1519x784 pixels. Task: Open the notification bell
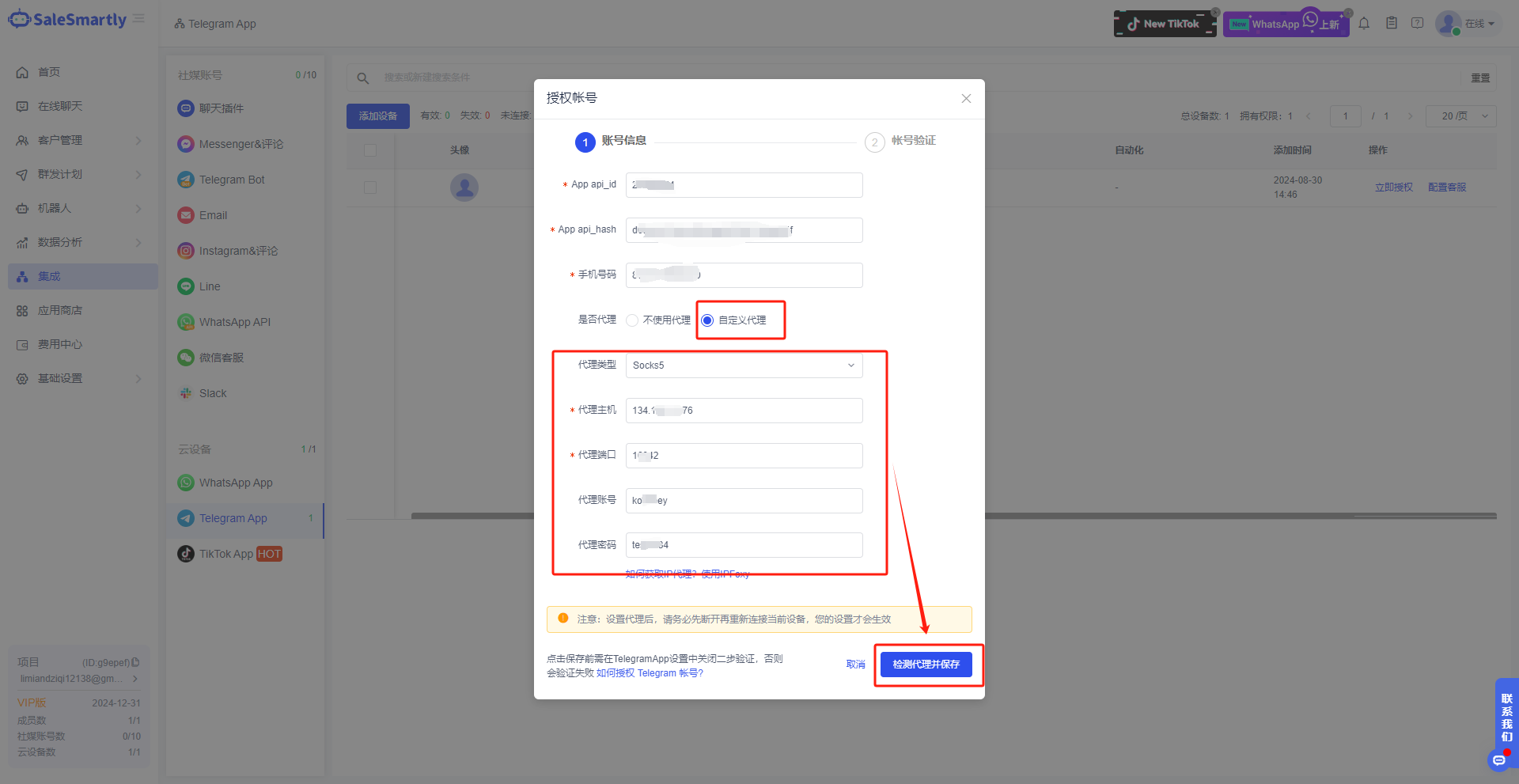(x=1364, y=23)
